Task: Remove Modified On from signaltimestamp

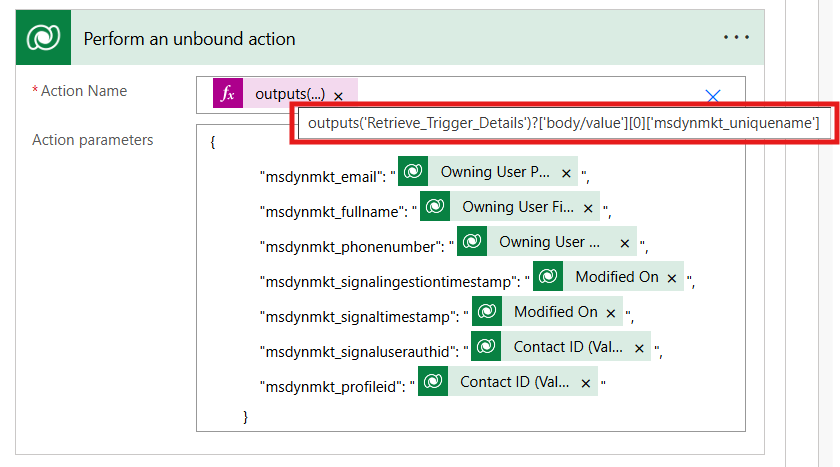Action: coord(611,313)
